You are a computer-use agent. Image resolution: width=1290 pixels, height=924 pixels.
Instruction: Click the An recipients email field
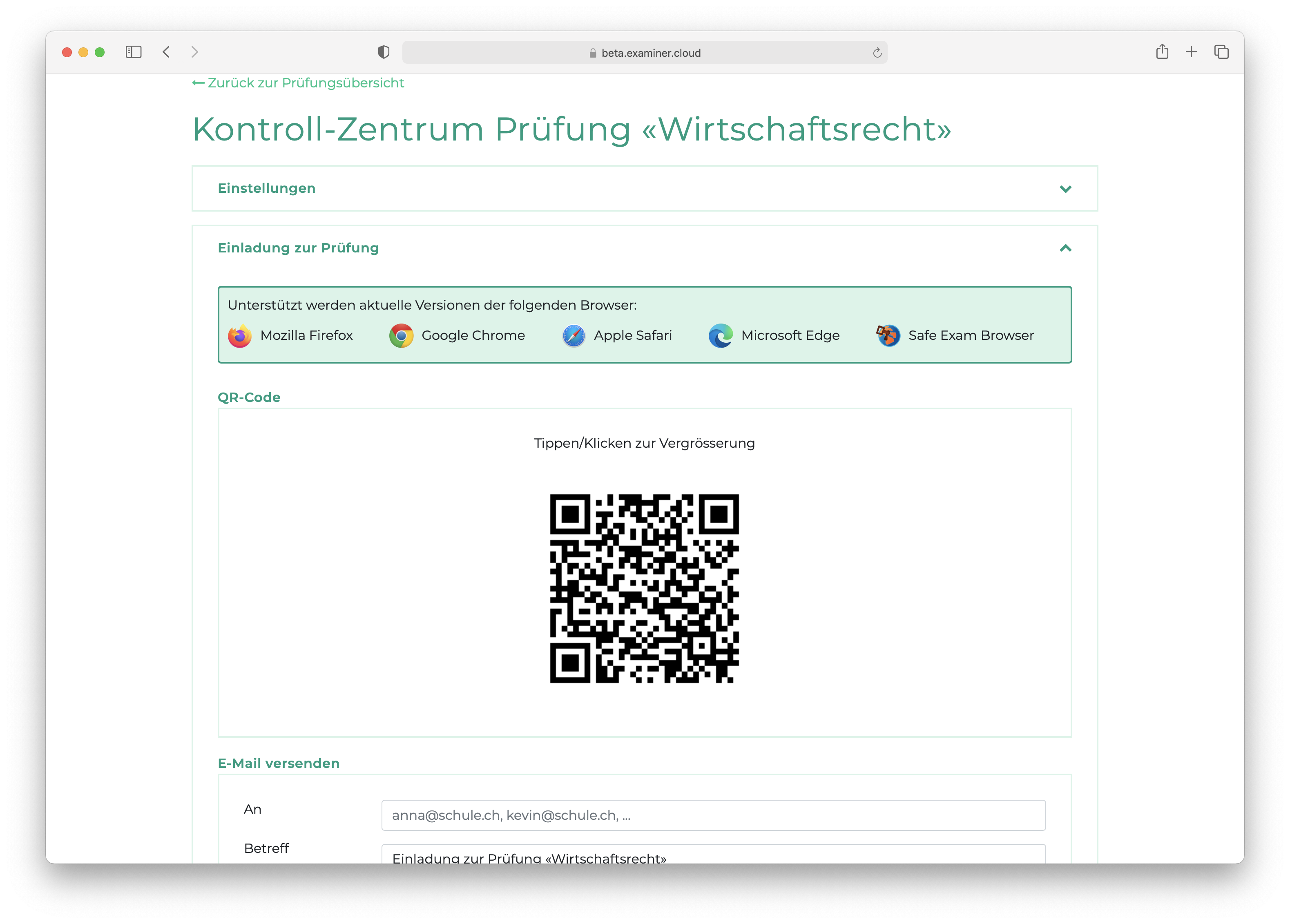tap(713, 815)
